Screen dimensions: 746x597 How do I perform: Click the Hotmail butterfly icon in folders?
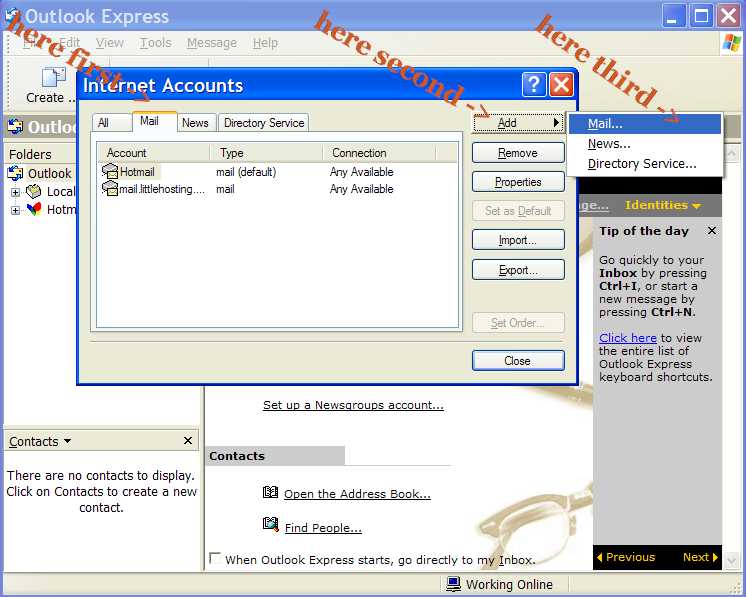click(34, 209)
